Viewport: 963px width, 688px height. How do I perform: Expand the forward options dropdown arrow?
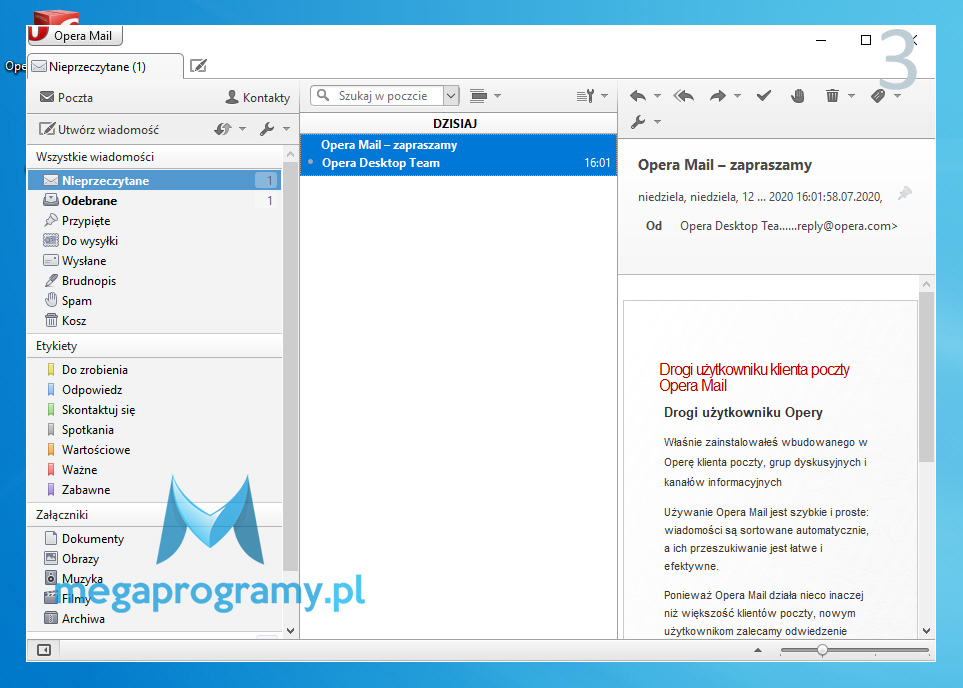click(737, 95)
